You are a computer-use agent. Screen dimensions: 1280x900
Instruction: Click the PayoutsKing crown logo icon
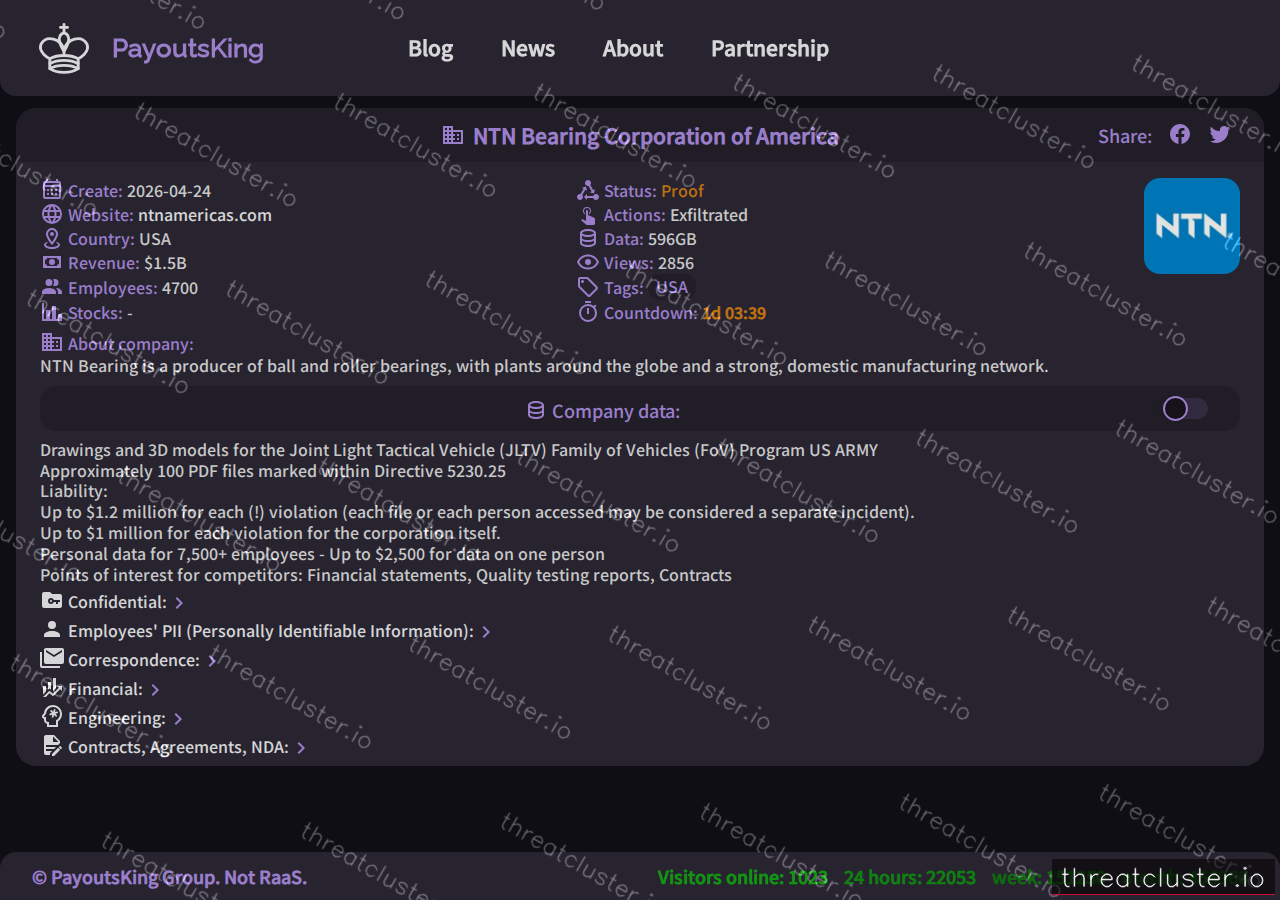(x=64, y=48)
